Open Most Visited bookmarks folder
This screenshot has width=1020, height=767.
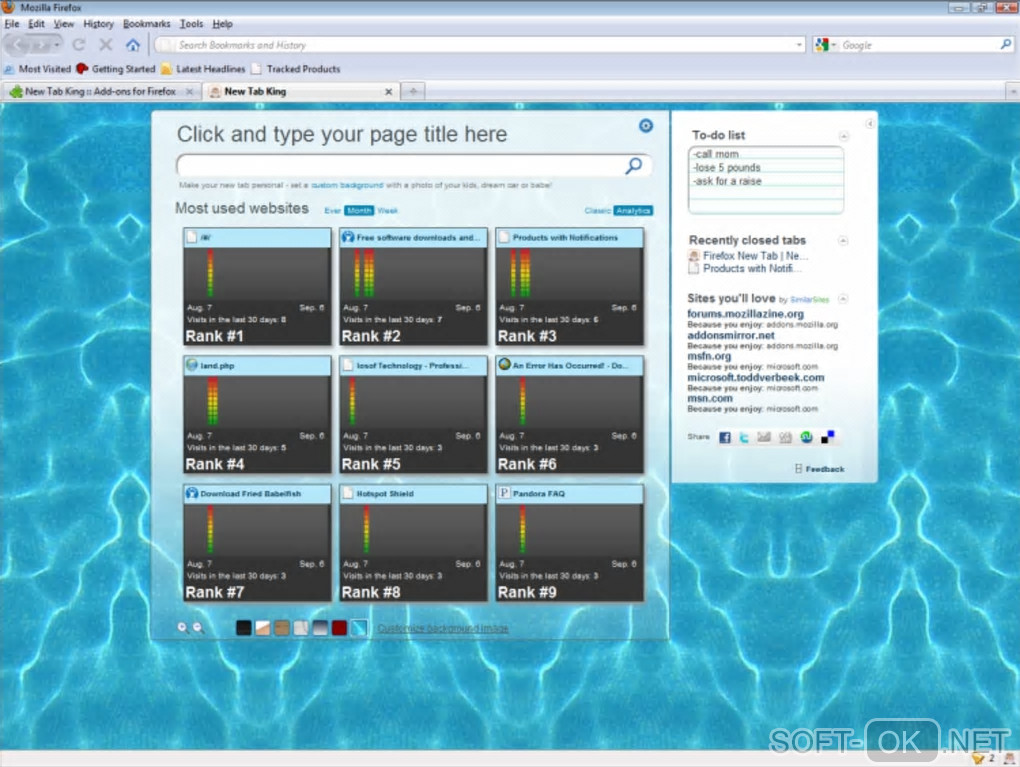[37, 69]
